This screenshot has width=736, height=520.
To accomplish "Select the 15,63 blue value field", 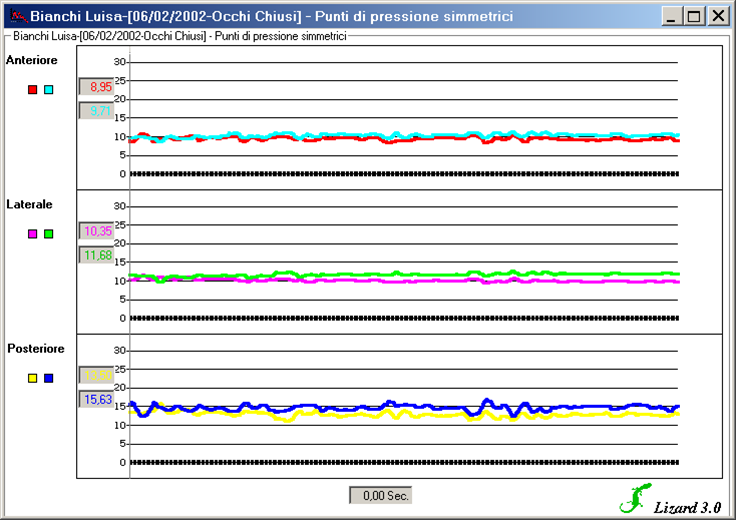I will tap(97, 399).
